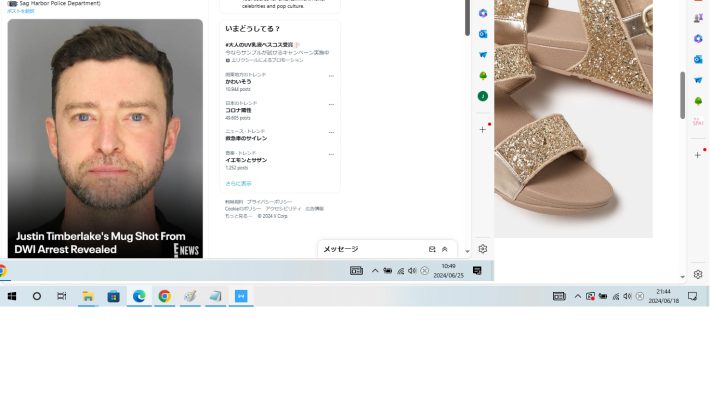This screenshot has width=710, height=399.
Task: Expand the メッセージ drawer with double chevron
Action: click(x=445, y=249)
